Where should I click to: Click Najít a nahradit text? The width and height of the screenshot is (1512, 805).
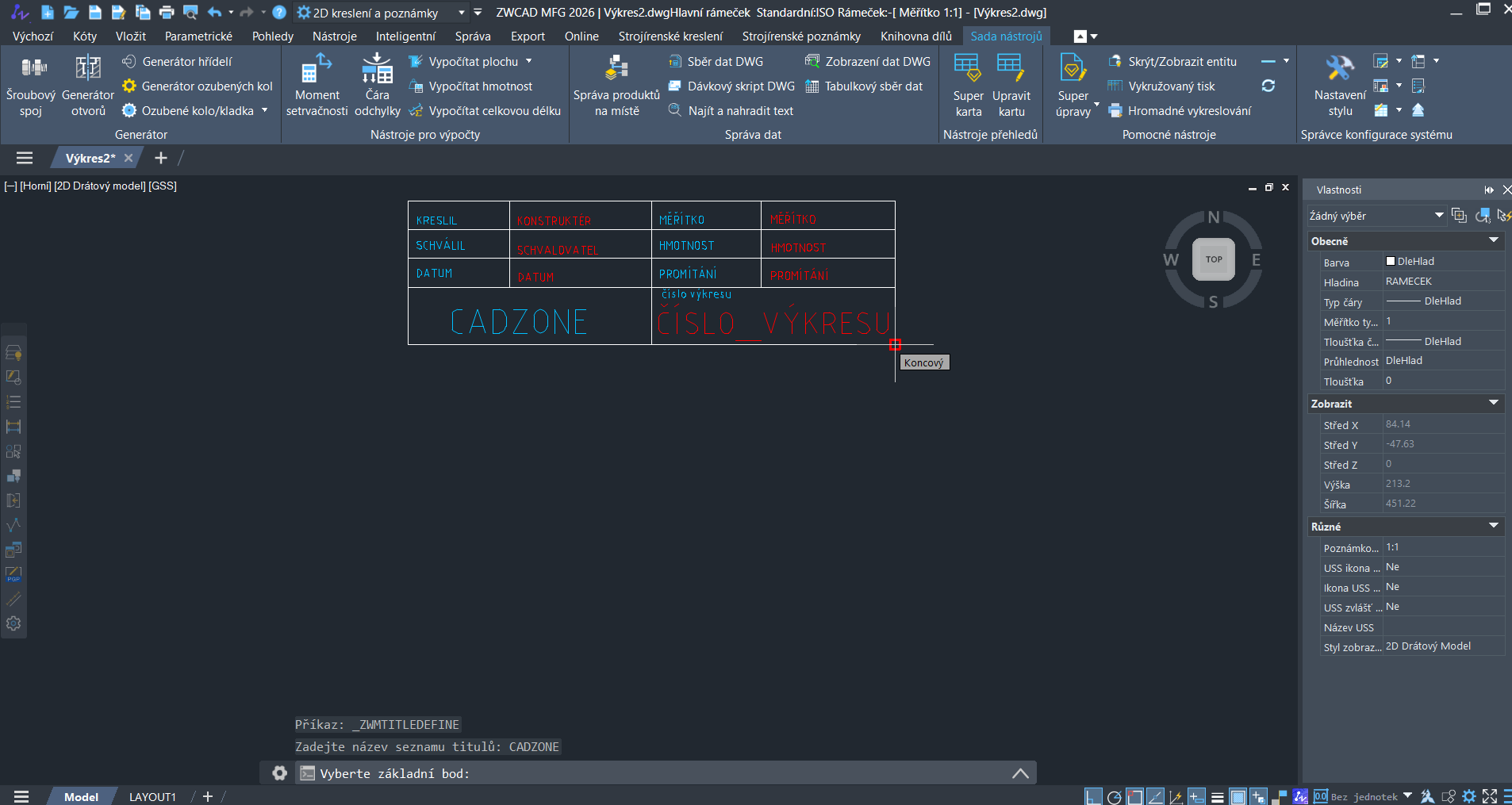tap(739, 111)
